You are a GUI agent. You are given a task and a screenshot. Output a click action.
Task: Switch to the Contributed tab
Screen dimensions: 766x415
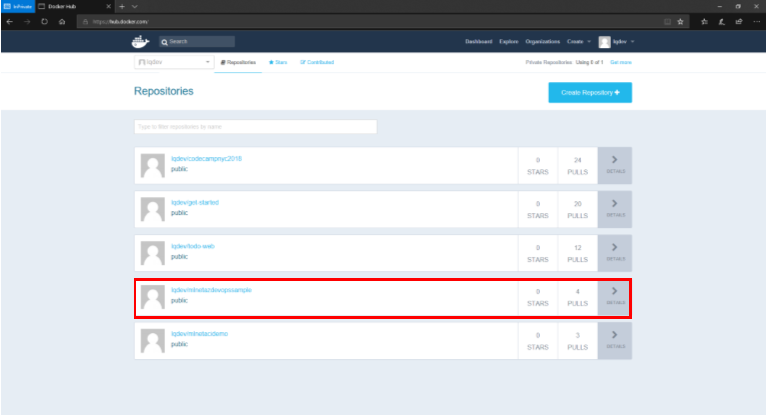point(317,62)
